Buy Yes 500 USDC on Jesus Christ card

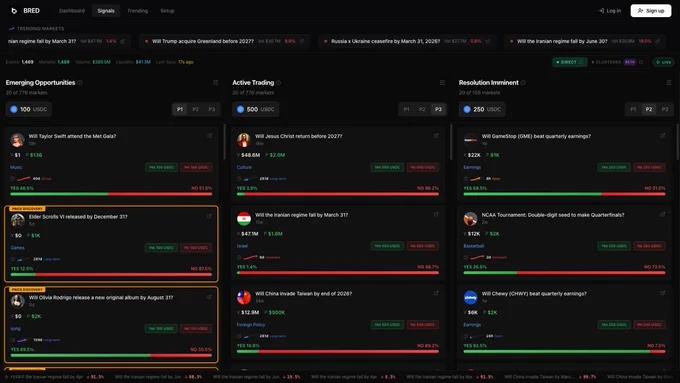pyautogui.click(x=387, y=167)
